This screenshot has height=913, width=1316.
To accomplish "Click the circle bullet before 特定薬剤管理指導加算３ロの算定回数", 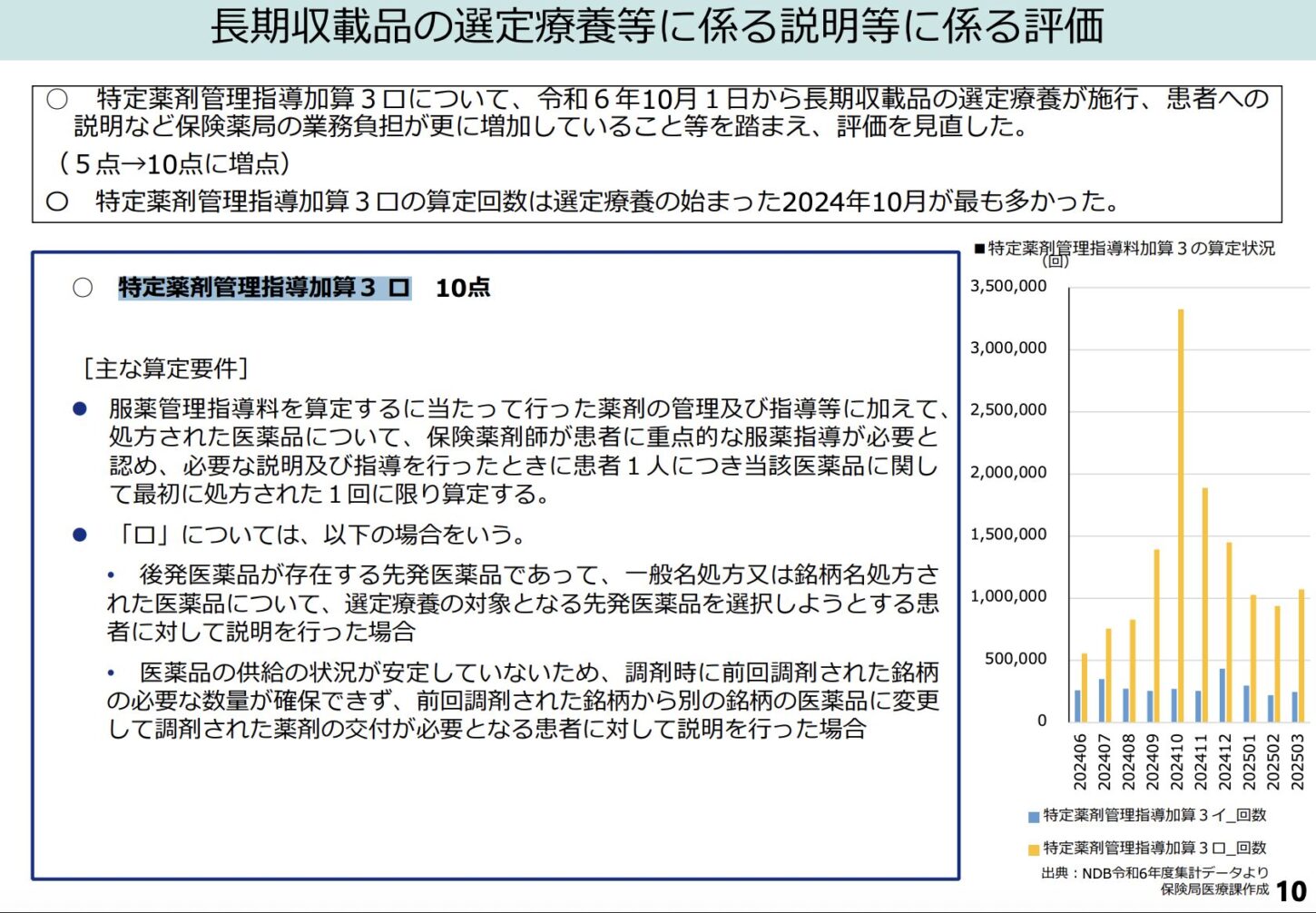I will click(x=57, y=201).
